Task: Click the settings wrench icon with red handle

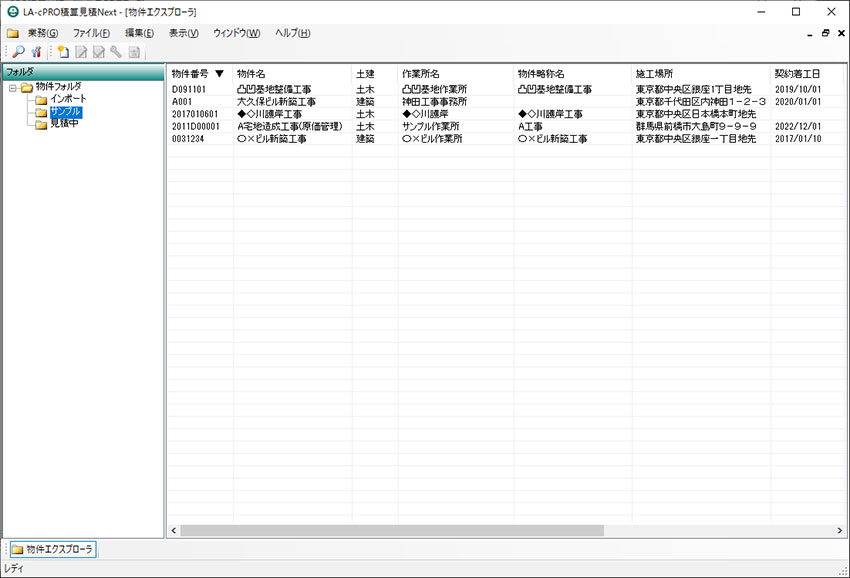Action: (36, 51)
